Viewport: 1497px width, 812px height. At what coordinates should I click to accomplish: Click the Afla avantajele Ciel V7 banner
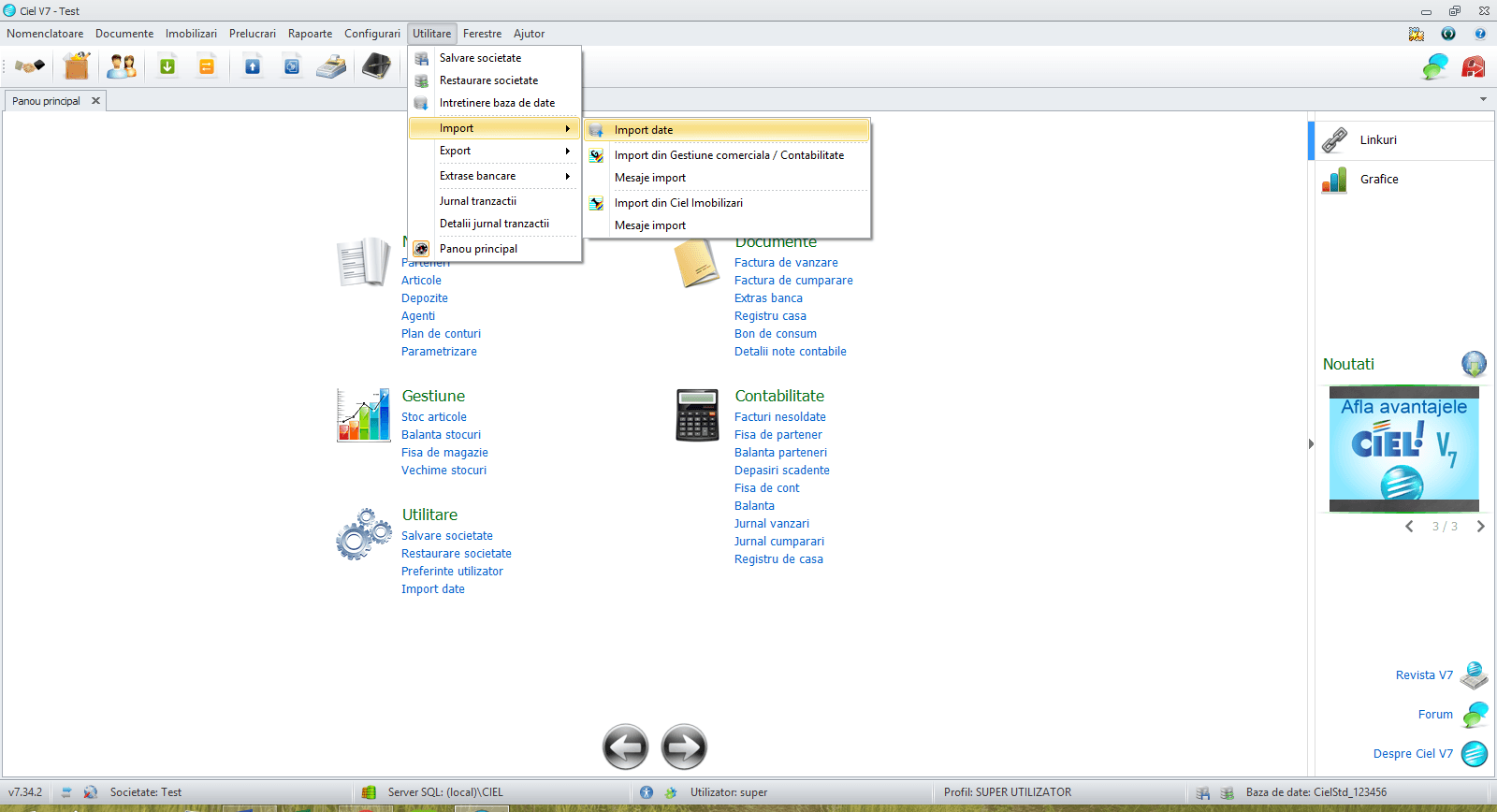click(1404, 449)
